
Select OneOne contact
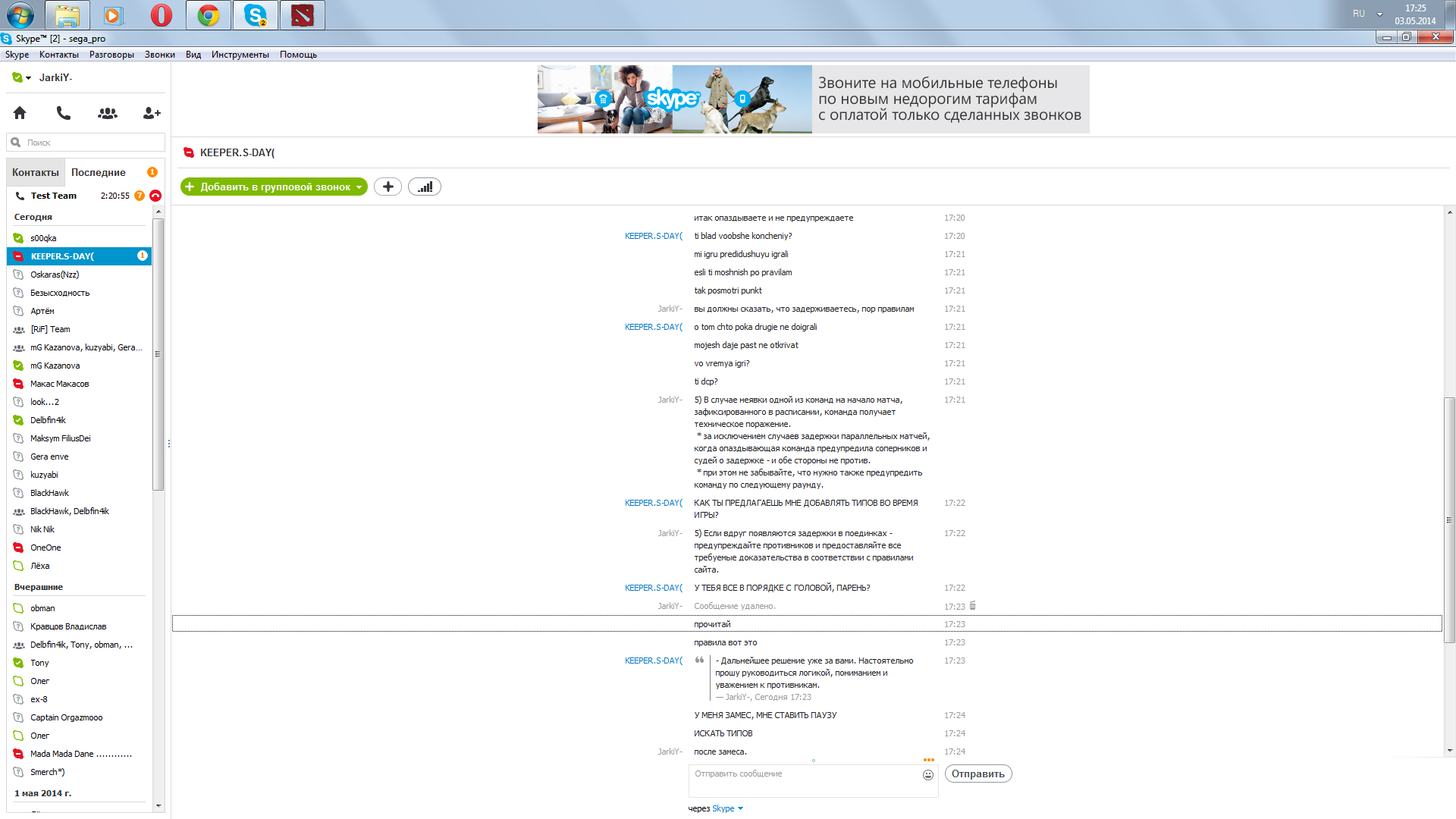coord(79,548)
